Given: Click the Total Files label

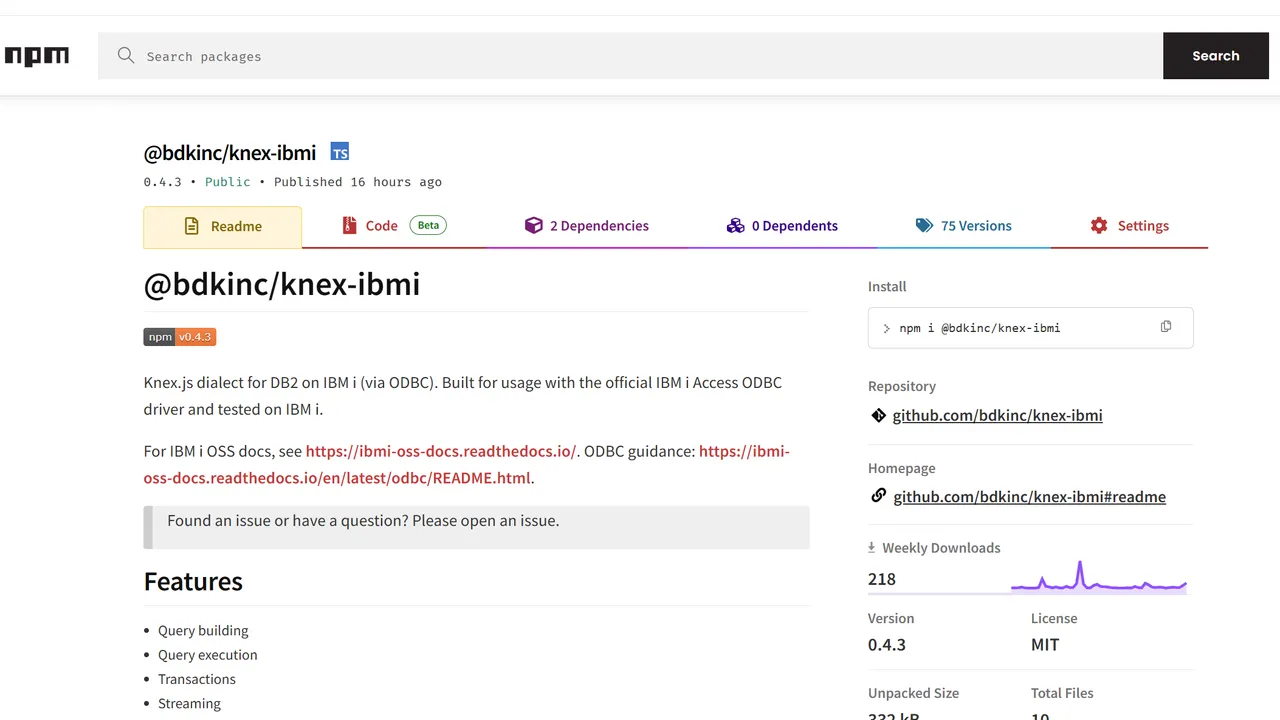Looking at the screenshot, I should tap(1062, 693).
